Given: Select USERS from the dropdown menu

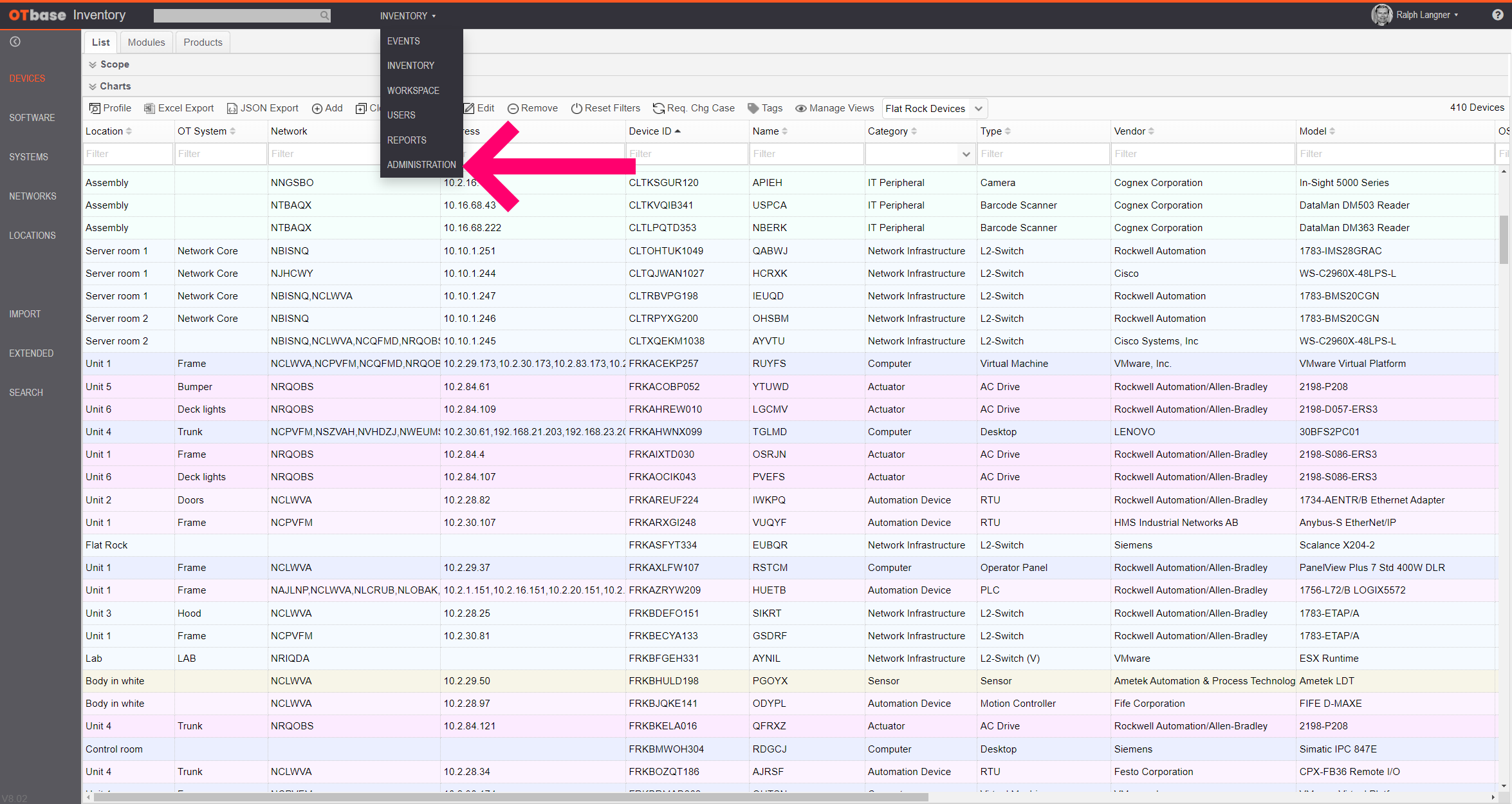Looking at the screenshot, I should 401,115.
